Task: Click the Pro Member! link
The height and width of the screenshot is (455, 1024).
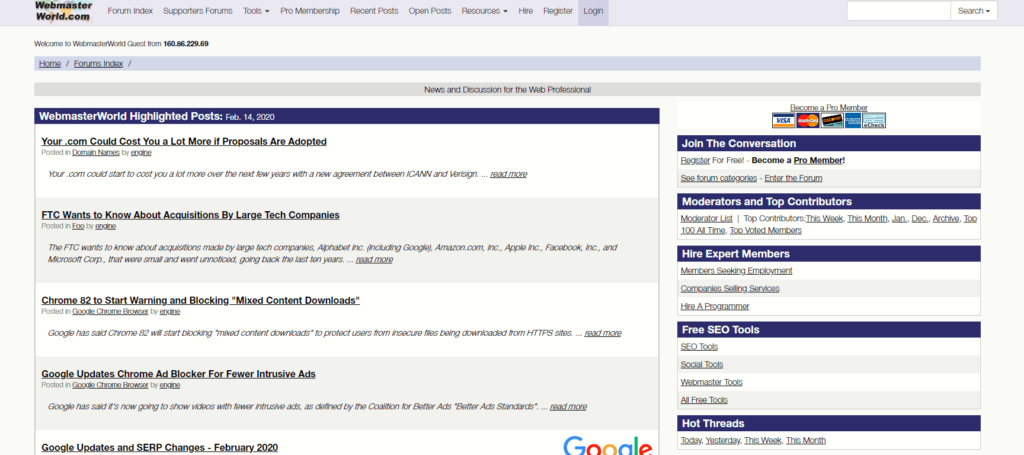Action: [x=819, y=161]
